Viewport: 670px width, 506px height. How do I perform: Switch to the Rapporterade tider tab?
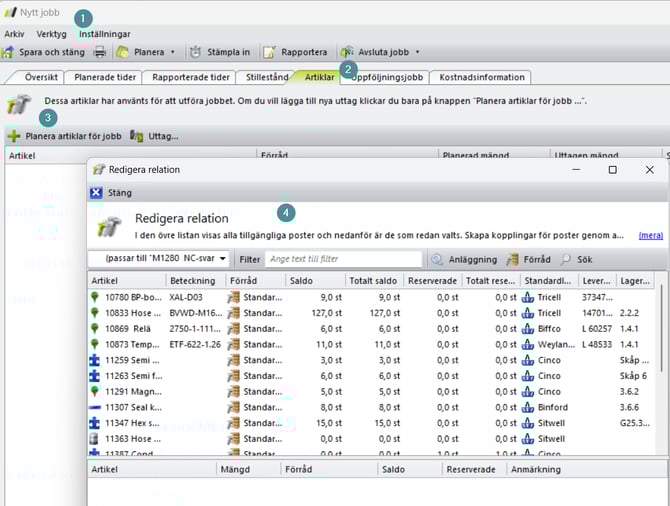click(191, 77)
